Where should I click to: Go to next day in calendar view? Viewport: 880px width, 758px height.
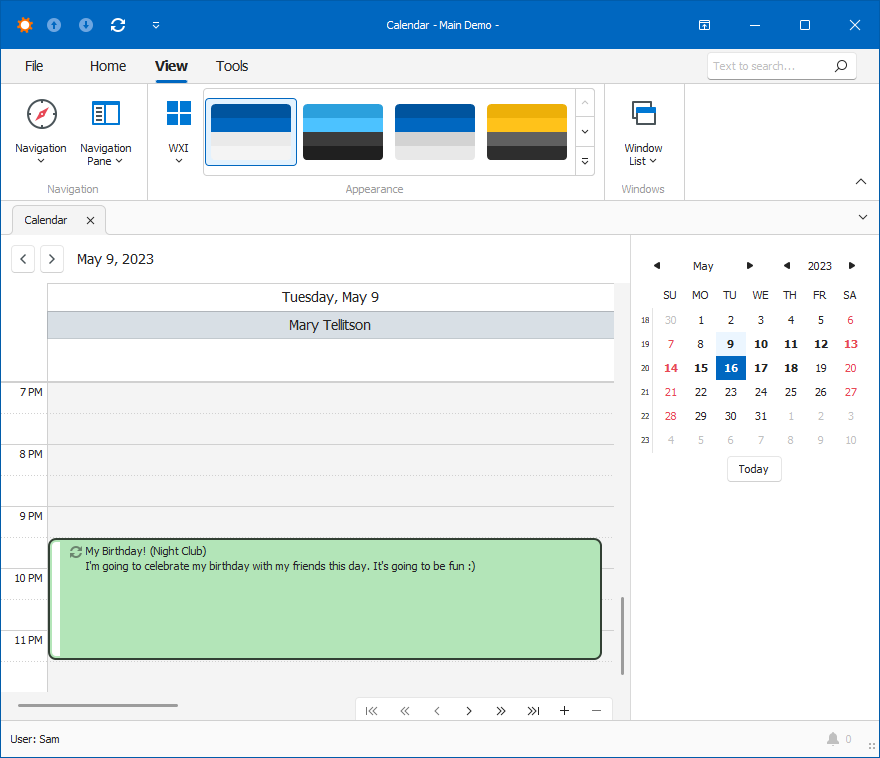[x=52, y=259]
